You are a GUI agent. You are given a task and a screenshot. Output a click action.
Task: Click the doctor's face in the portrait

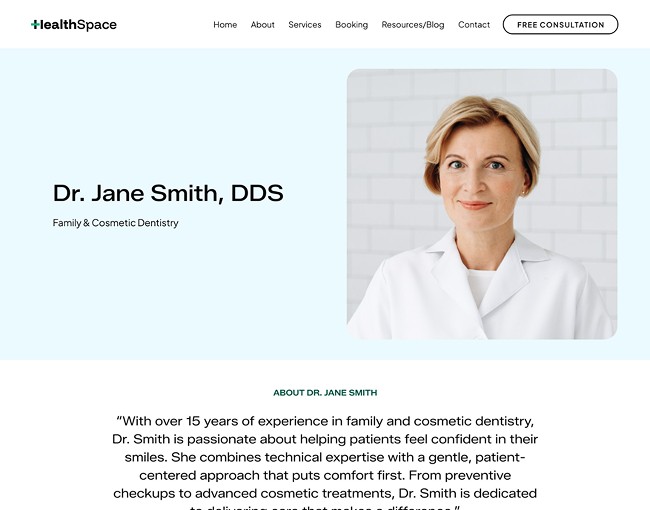click(479, 174)
